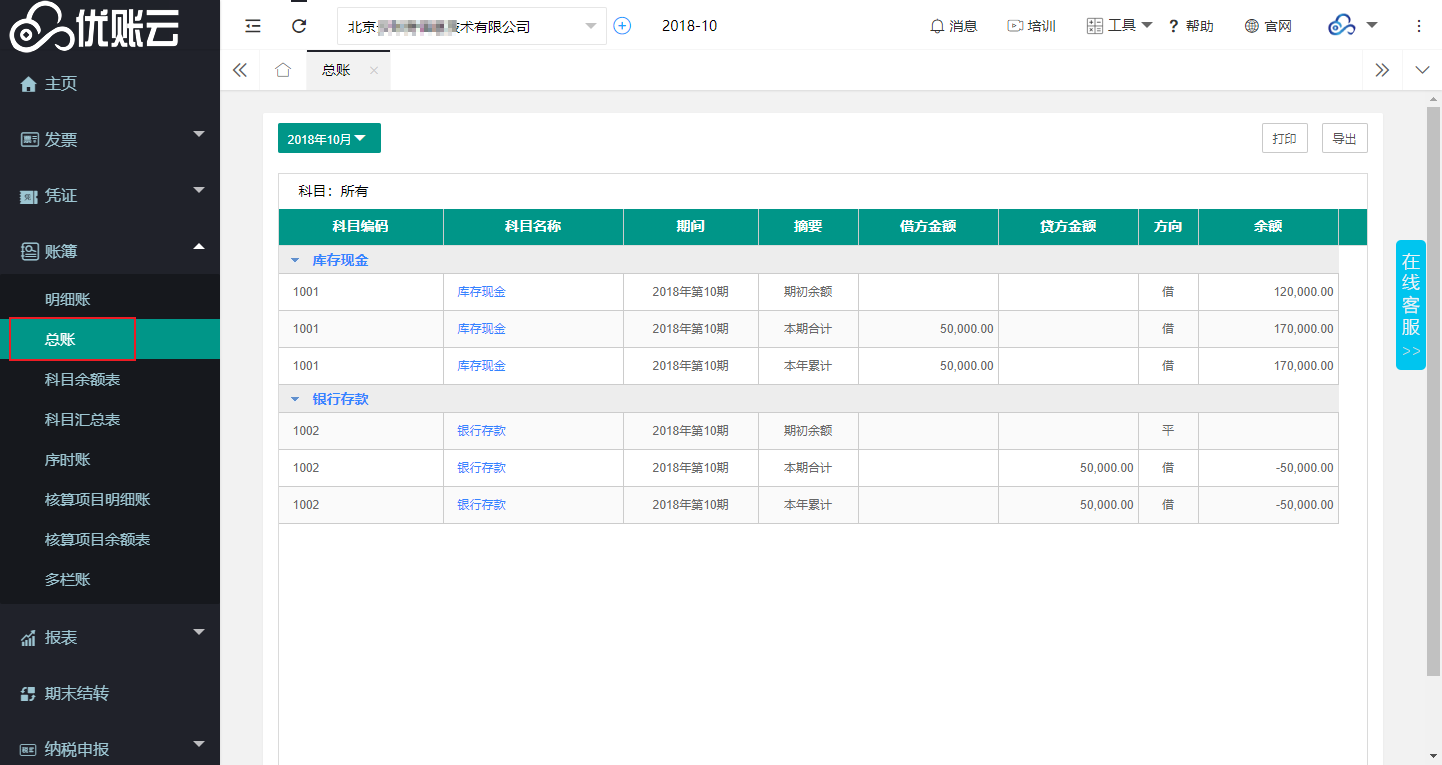Open 库存现金 link in 本年累计 row

tap(481, 366)
